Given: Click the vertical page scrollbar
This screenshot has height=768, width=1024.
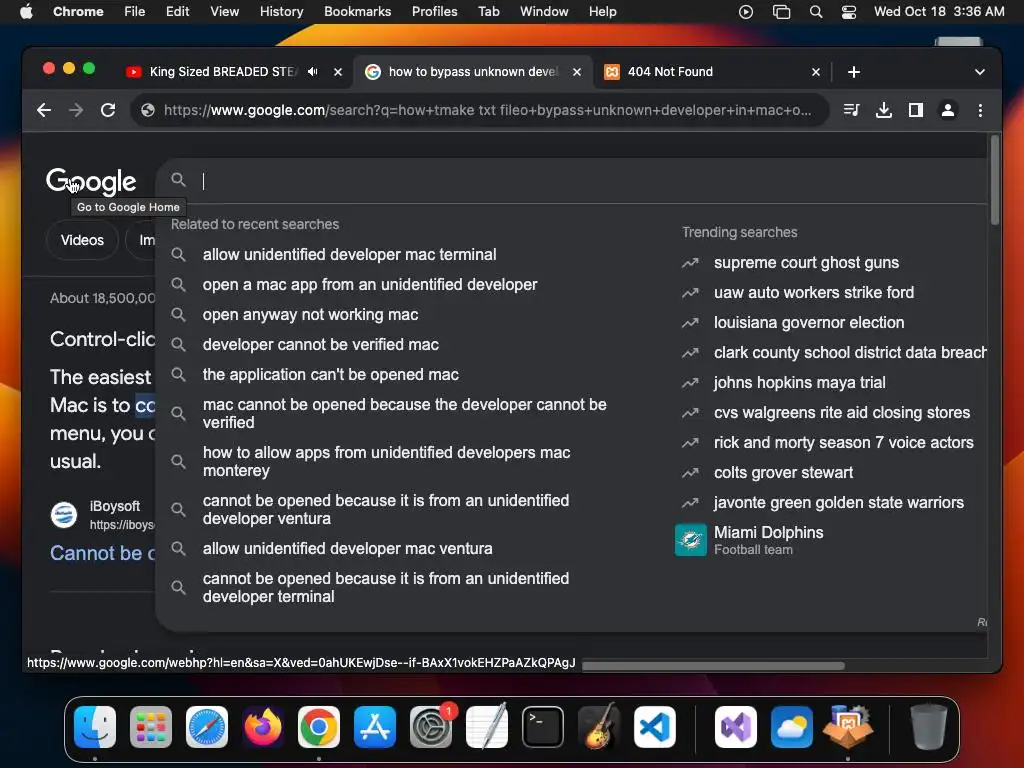Looking at the screenshot, I should (x=995, y=180).
